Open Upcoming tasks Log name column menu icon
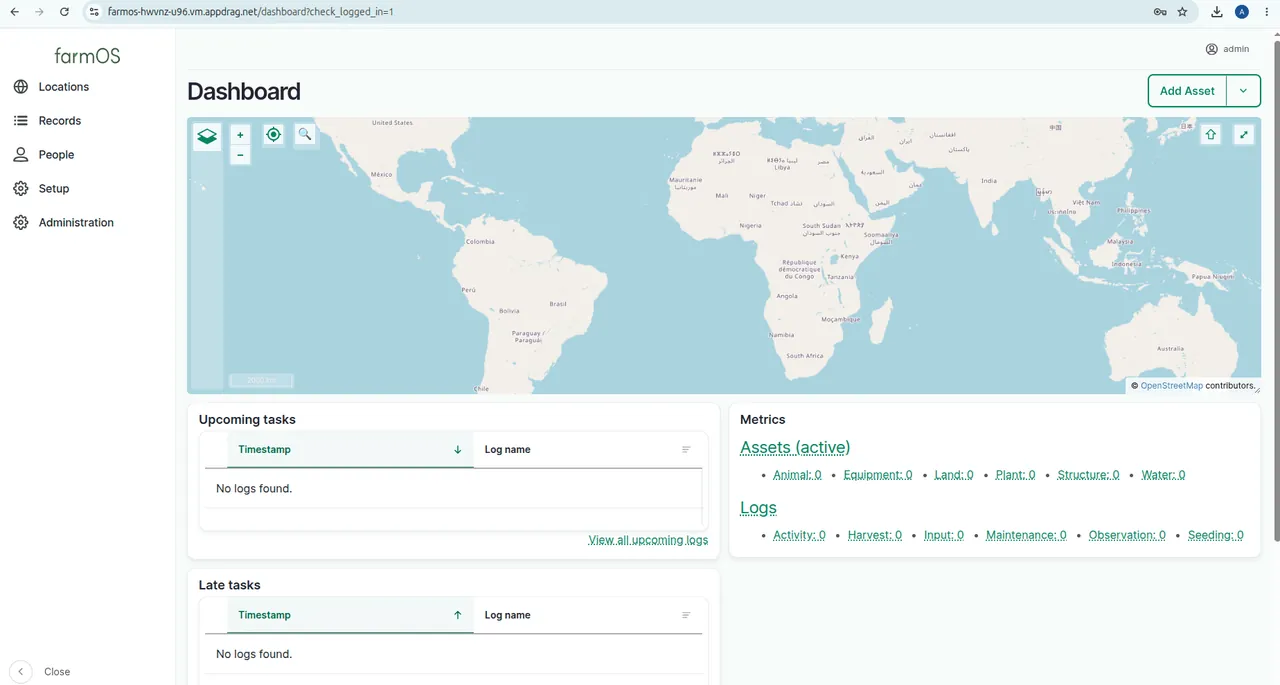1280x685 pixels. coord(686,450)
